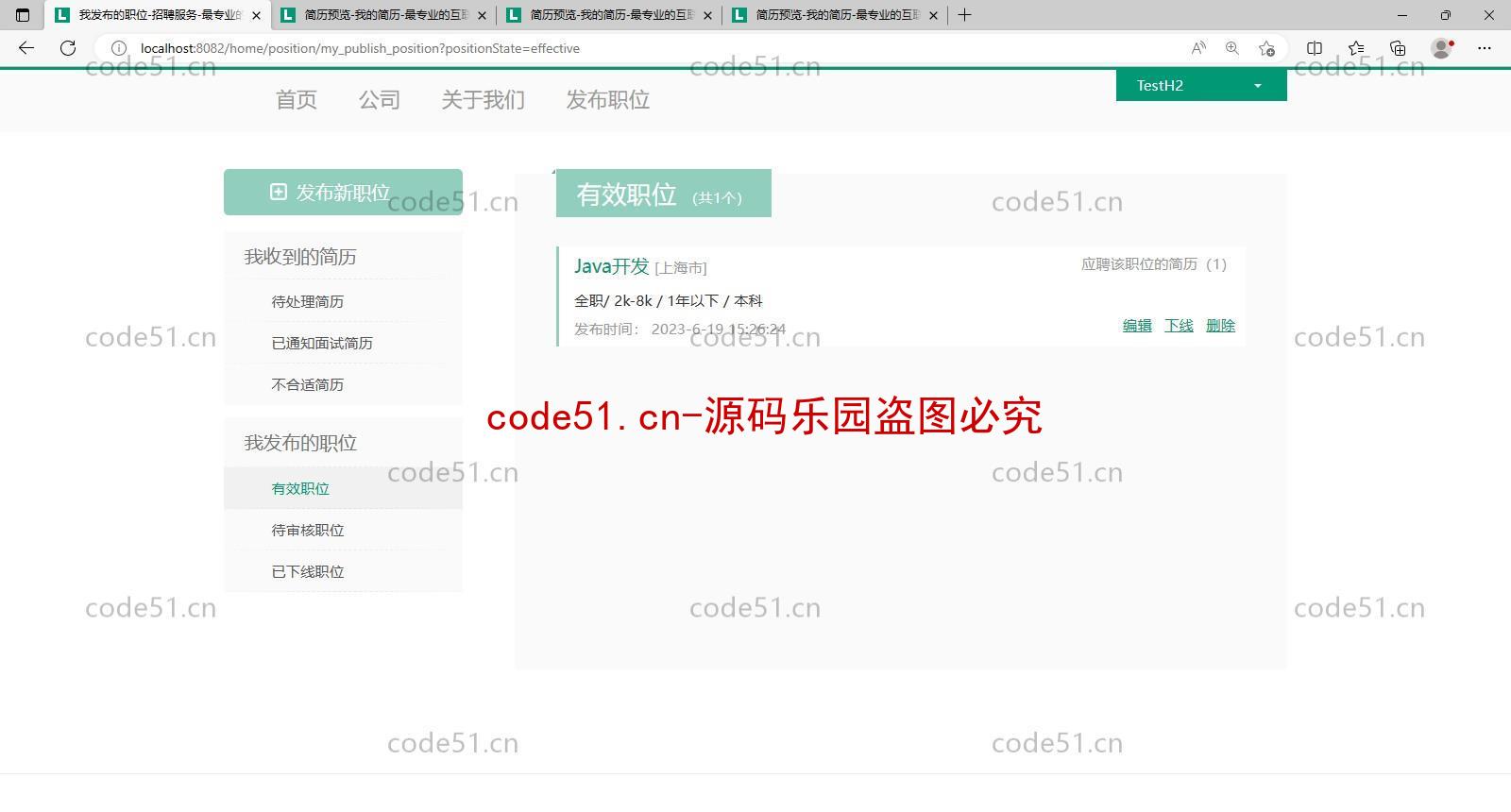Click the 有效职位 (共1个) header

[664, 194]
